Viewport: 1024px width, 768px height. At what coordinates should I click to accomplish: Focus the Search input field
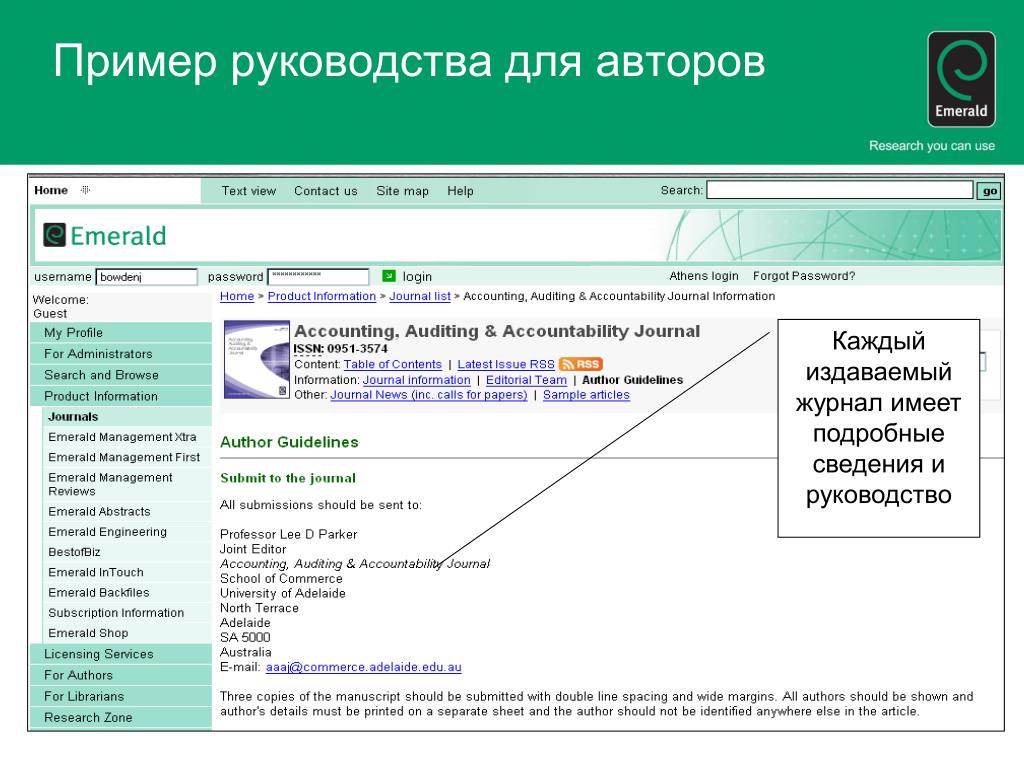[x=840, y=190]
